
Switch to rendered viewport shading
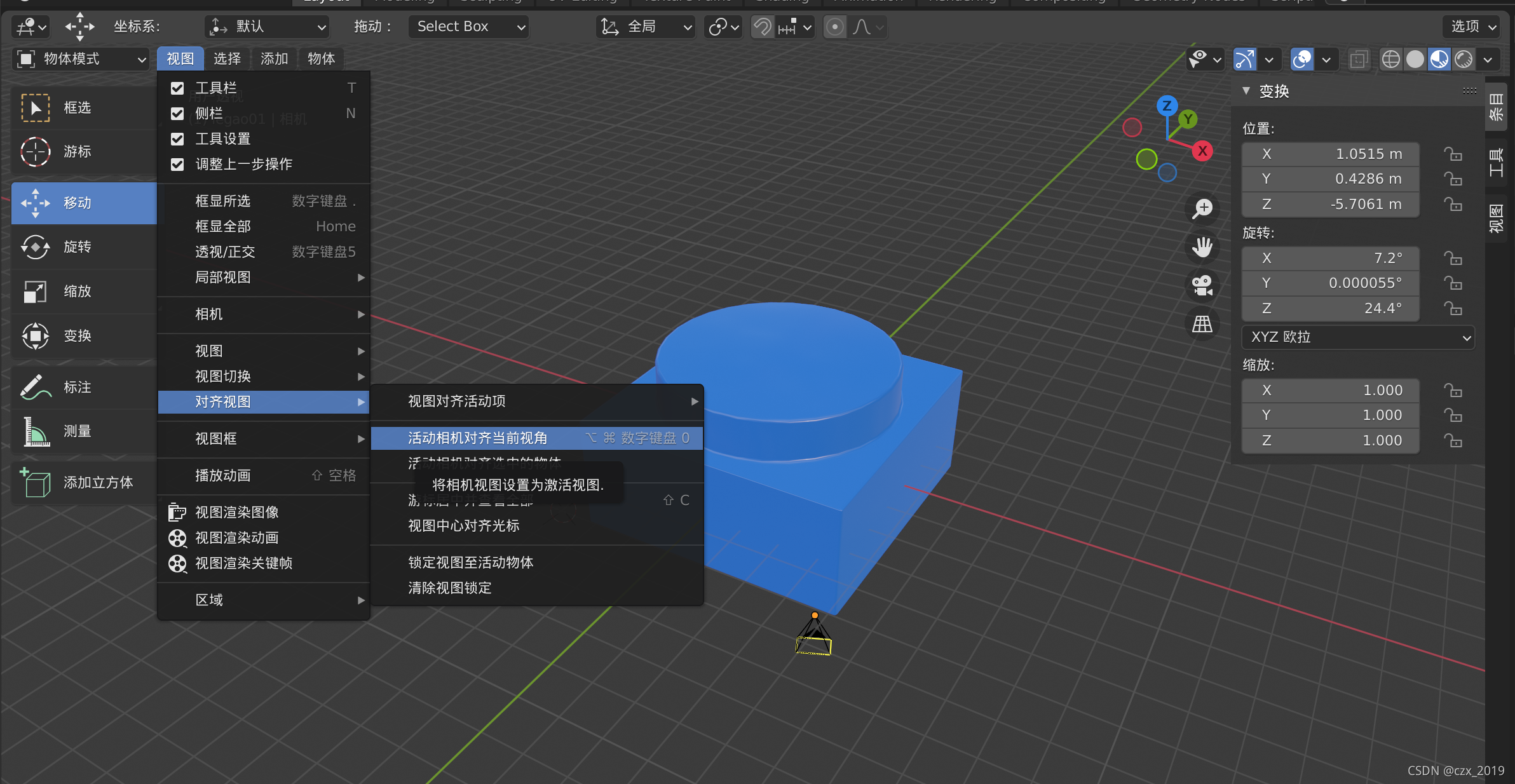(1464, 59)
